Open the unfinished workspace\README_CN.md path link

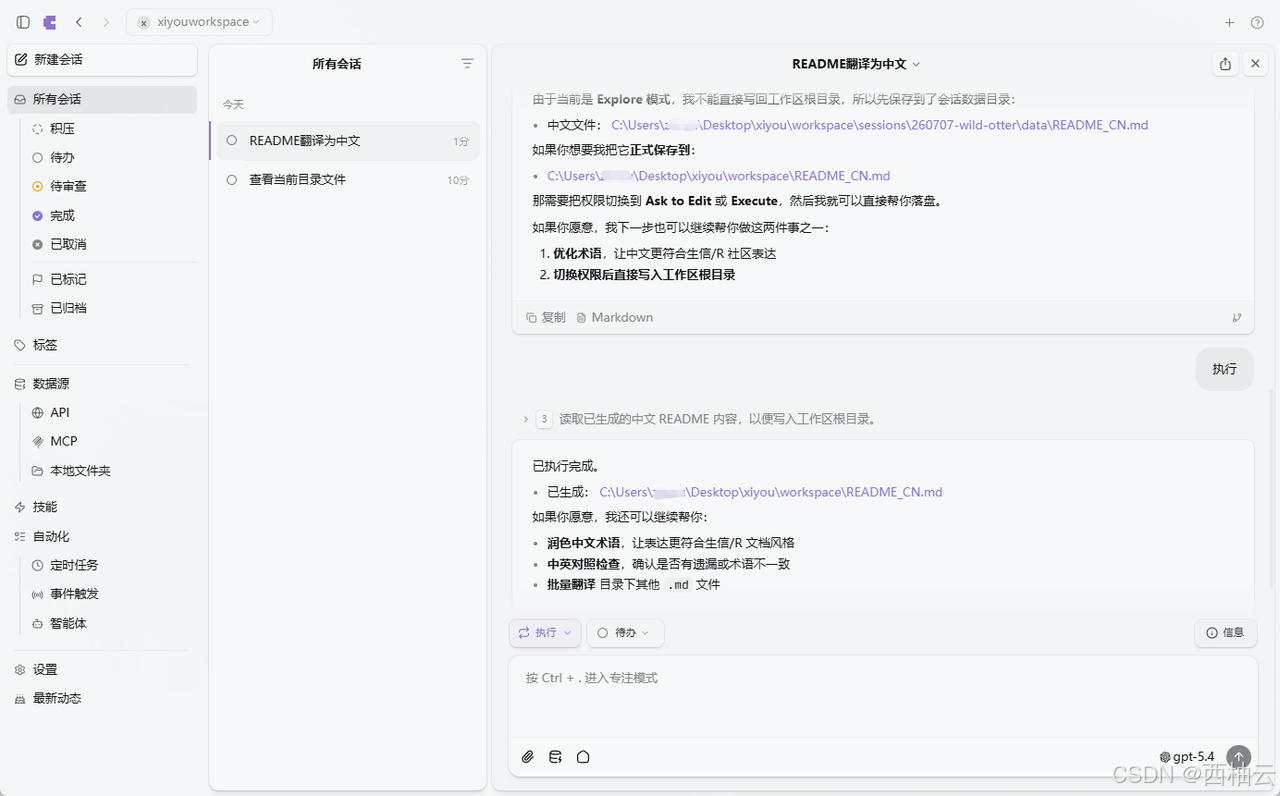point(718,177)
